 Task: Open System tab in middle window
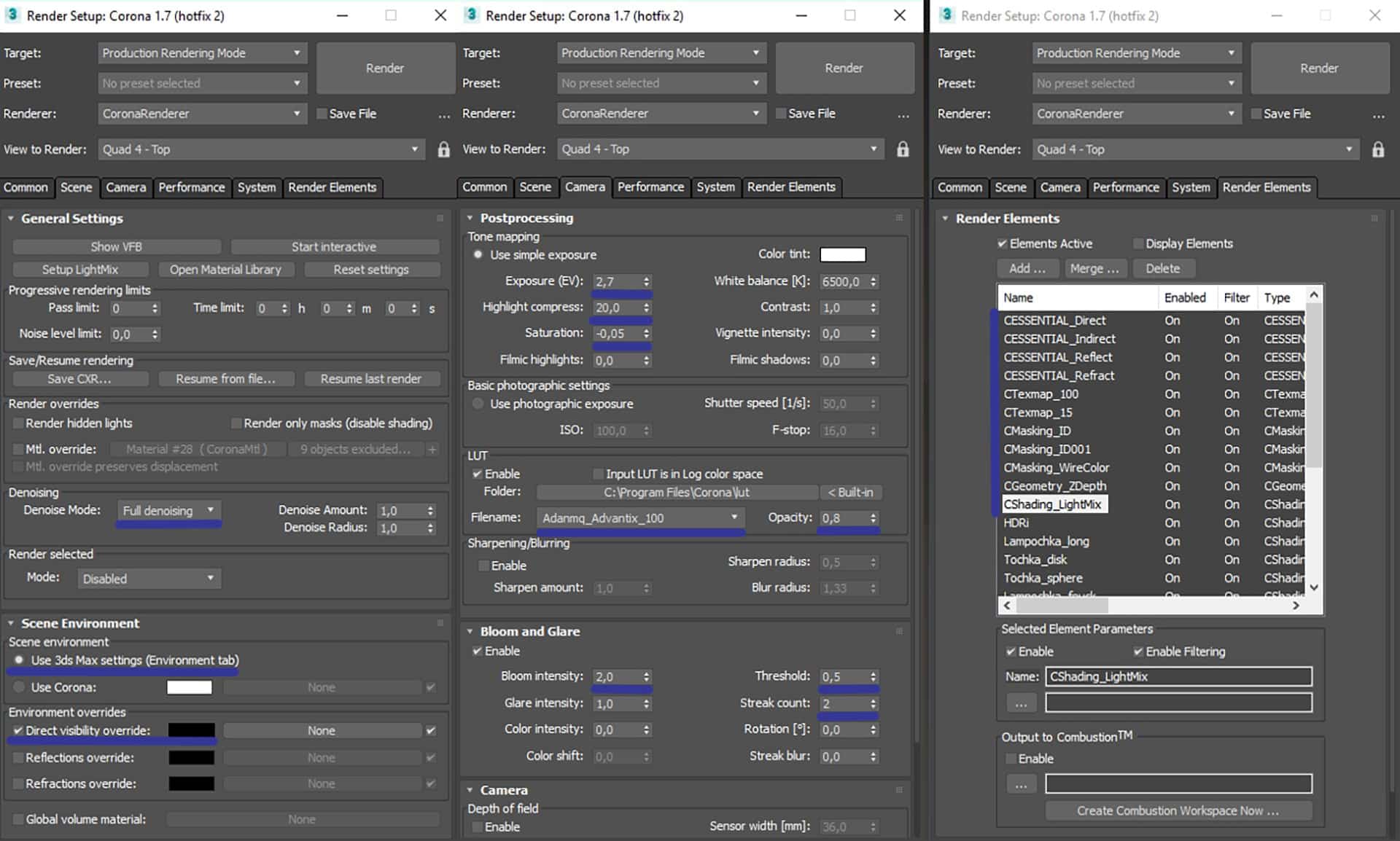715,187
